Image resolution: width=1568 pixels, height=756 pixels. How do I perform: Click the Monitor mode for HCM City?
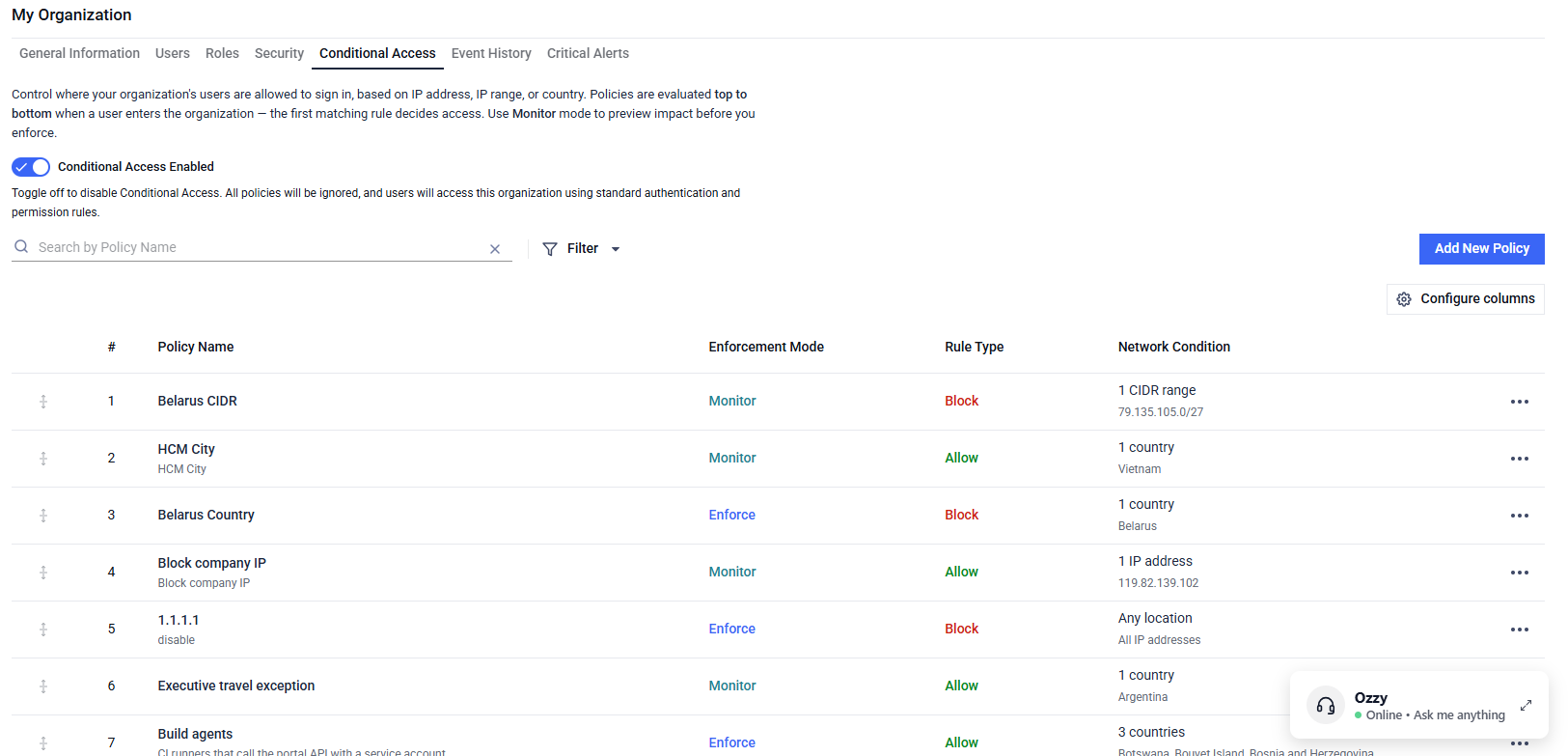pos(732,458)
